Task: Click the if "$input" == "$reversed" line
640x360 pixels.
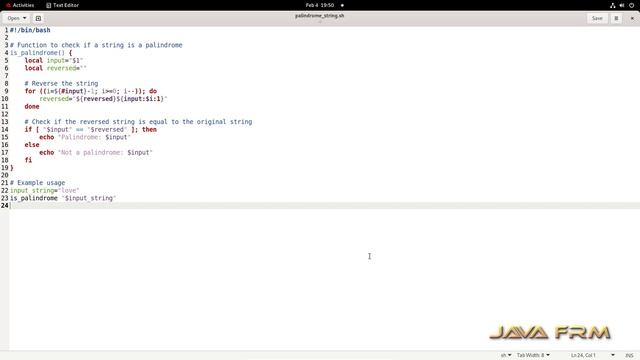Action: pos(91,129)
